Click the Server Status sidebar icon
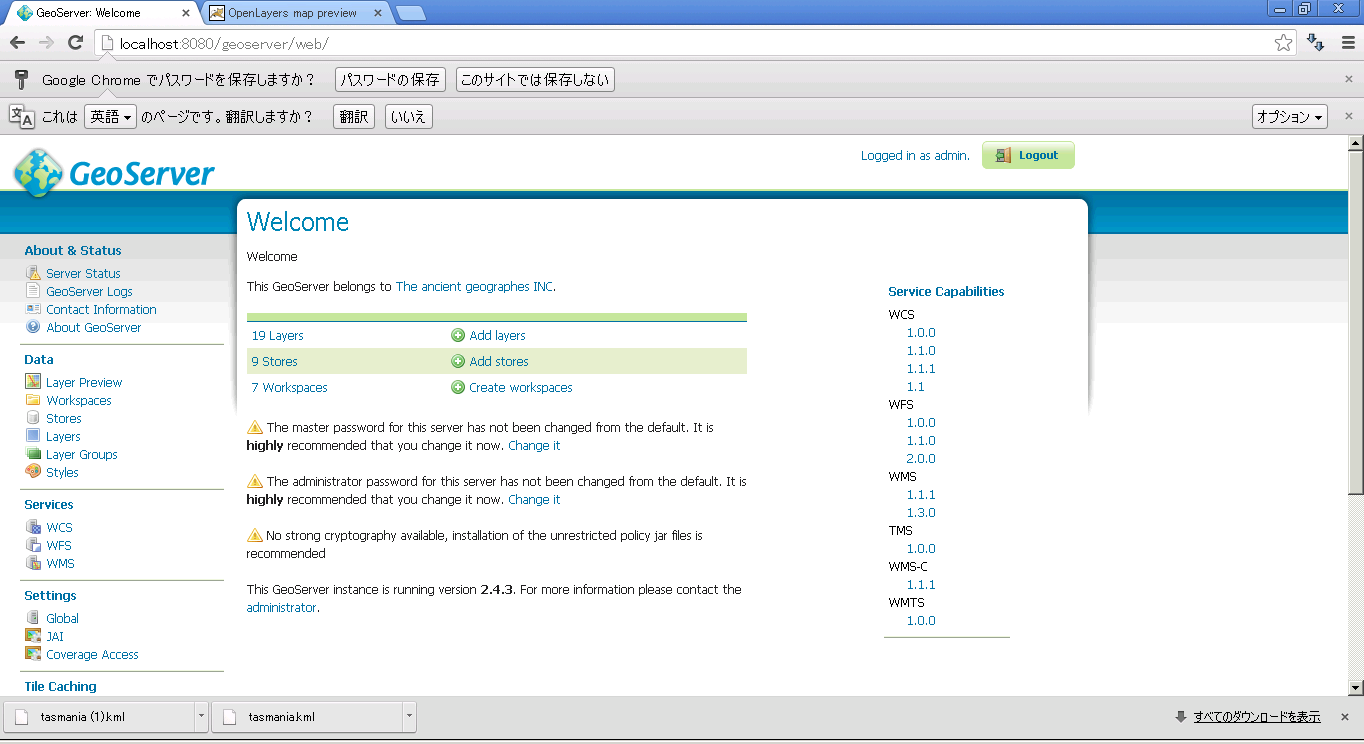 click(33, 273)
